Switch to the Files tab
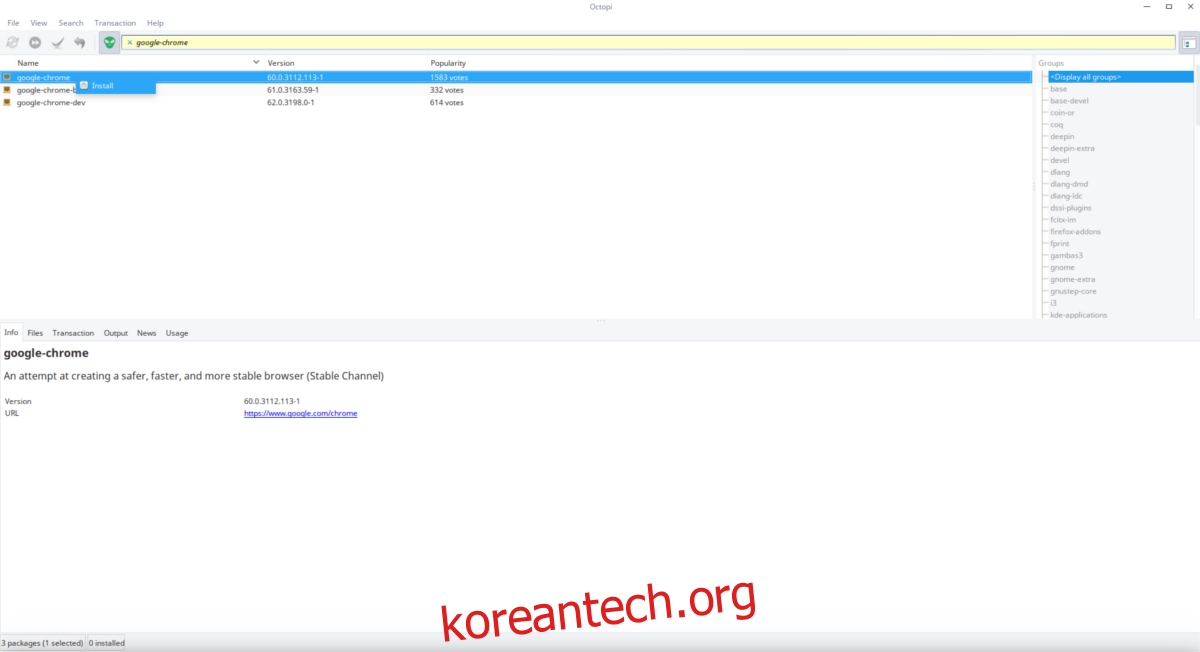Image resolution: width=1200 pixels, height=652 pixels. click(x=35, y=333)
